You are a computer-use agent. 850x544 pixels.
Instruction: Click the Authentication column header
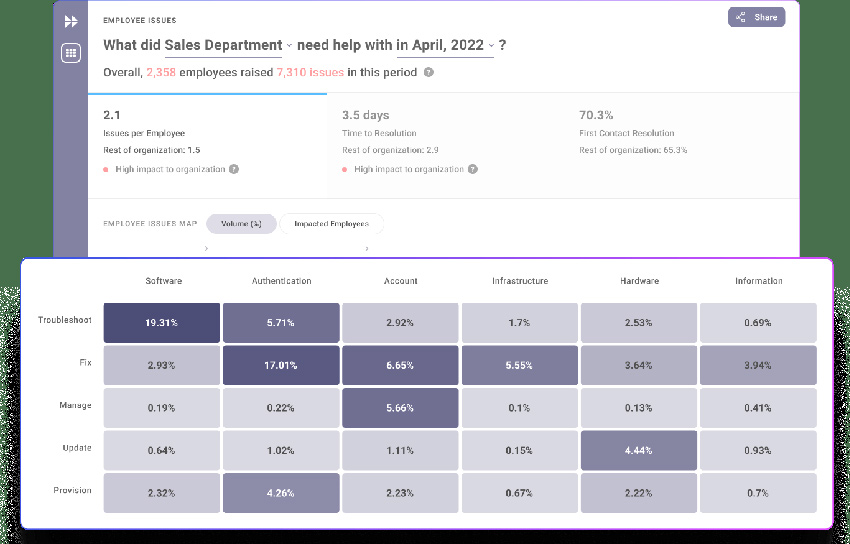tap(281, 281)
